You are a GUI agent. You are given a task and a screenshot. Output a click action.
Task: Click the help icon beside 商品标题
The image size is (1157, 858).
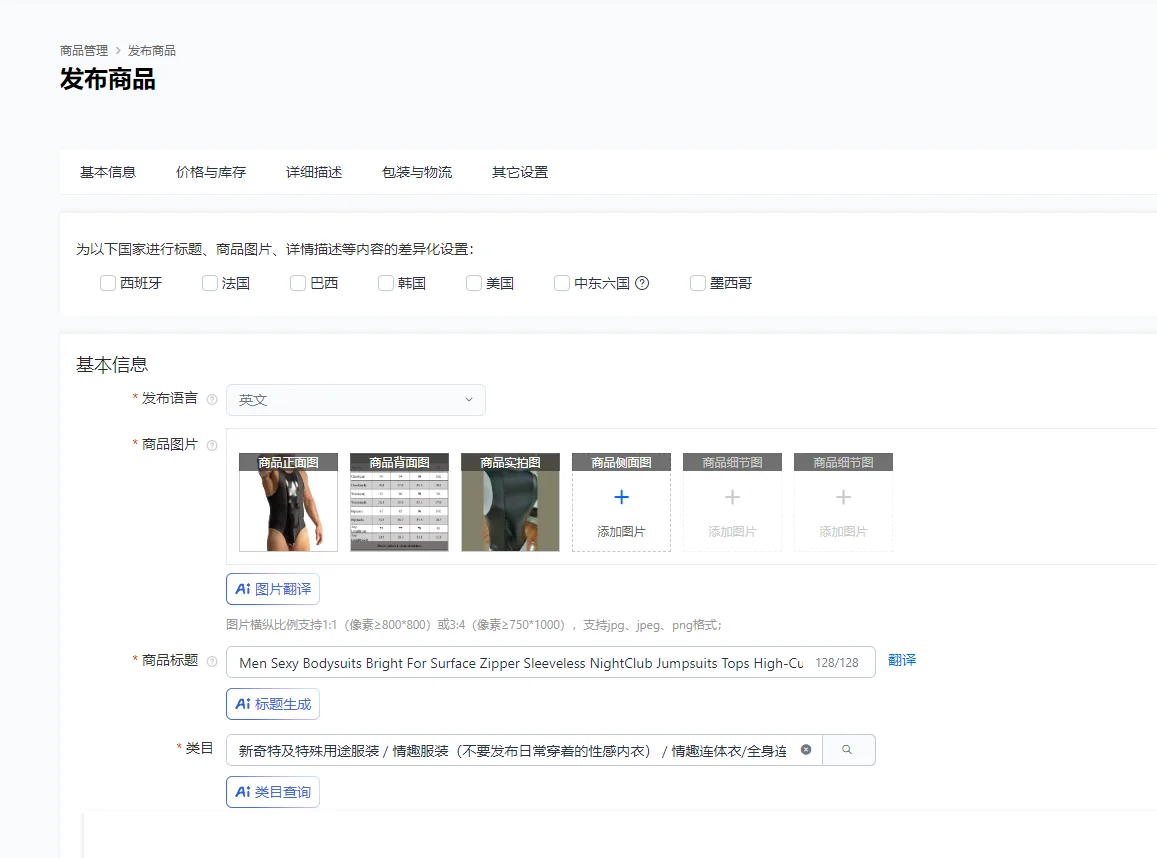click(x=212, y=661)
